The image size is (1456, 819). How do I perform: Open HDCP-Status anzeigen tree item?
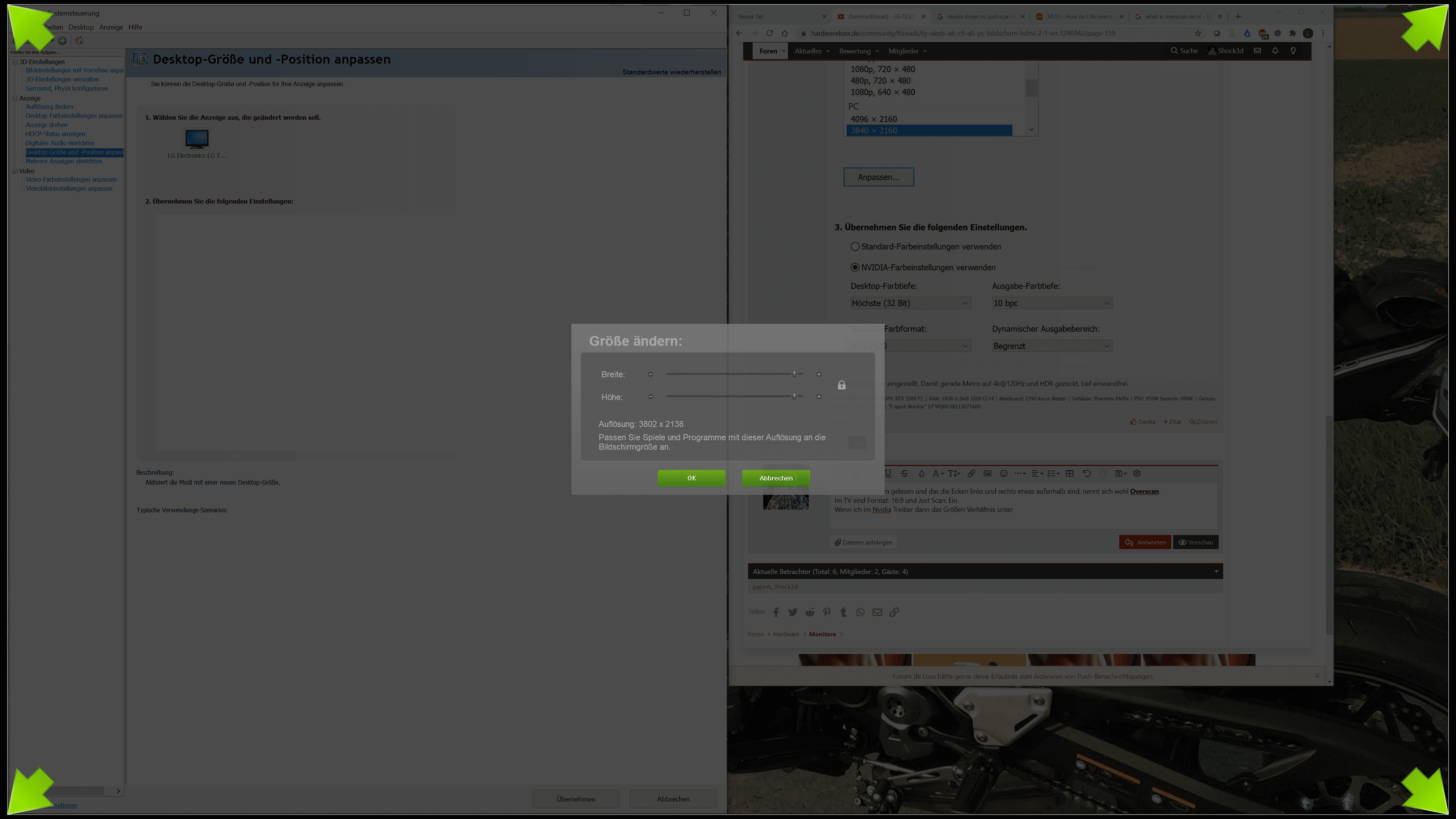click(x=55, y=134)
